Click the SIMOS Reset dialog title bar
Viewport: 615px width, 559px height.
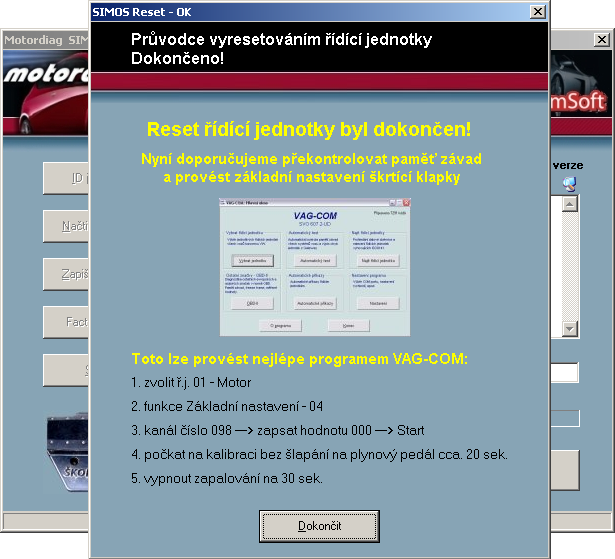pos(300,11)
